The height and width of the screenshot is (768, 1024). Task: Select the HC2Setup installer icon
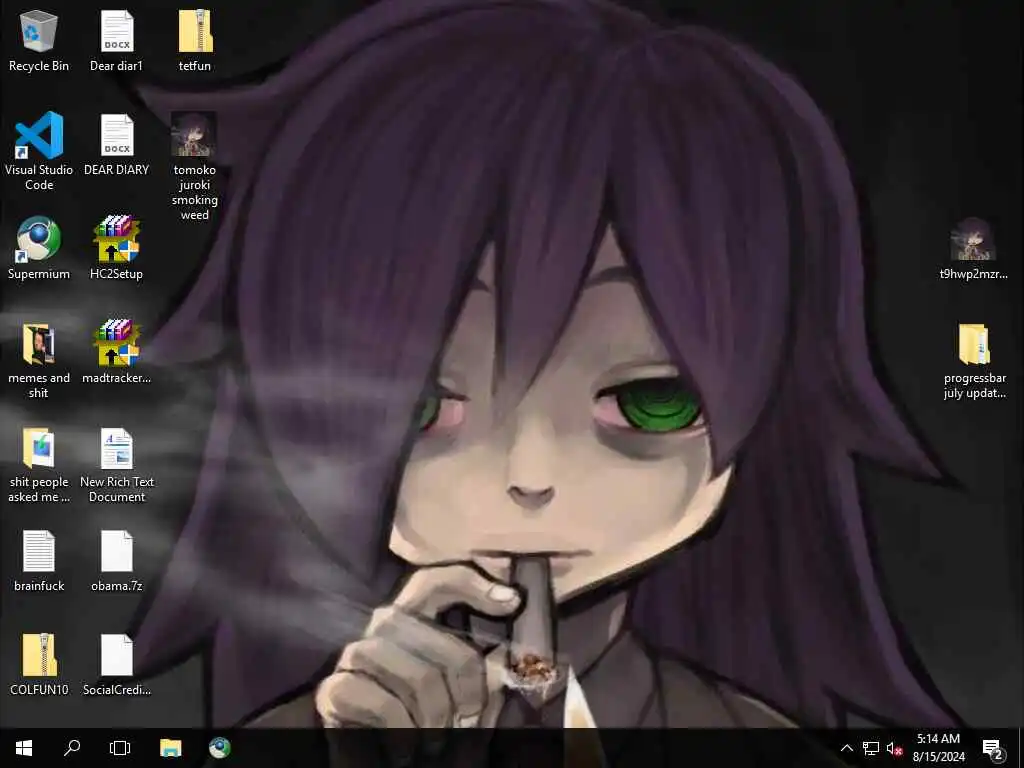click(116, 248)
